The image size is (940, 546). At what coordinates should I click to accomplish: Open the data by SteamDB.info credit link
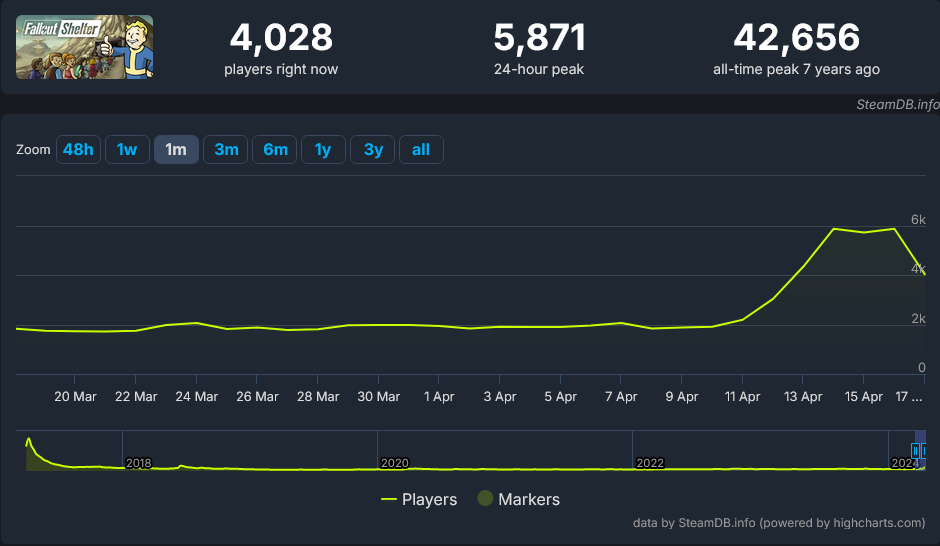pyautogui.click(x=779, y=522)
